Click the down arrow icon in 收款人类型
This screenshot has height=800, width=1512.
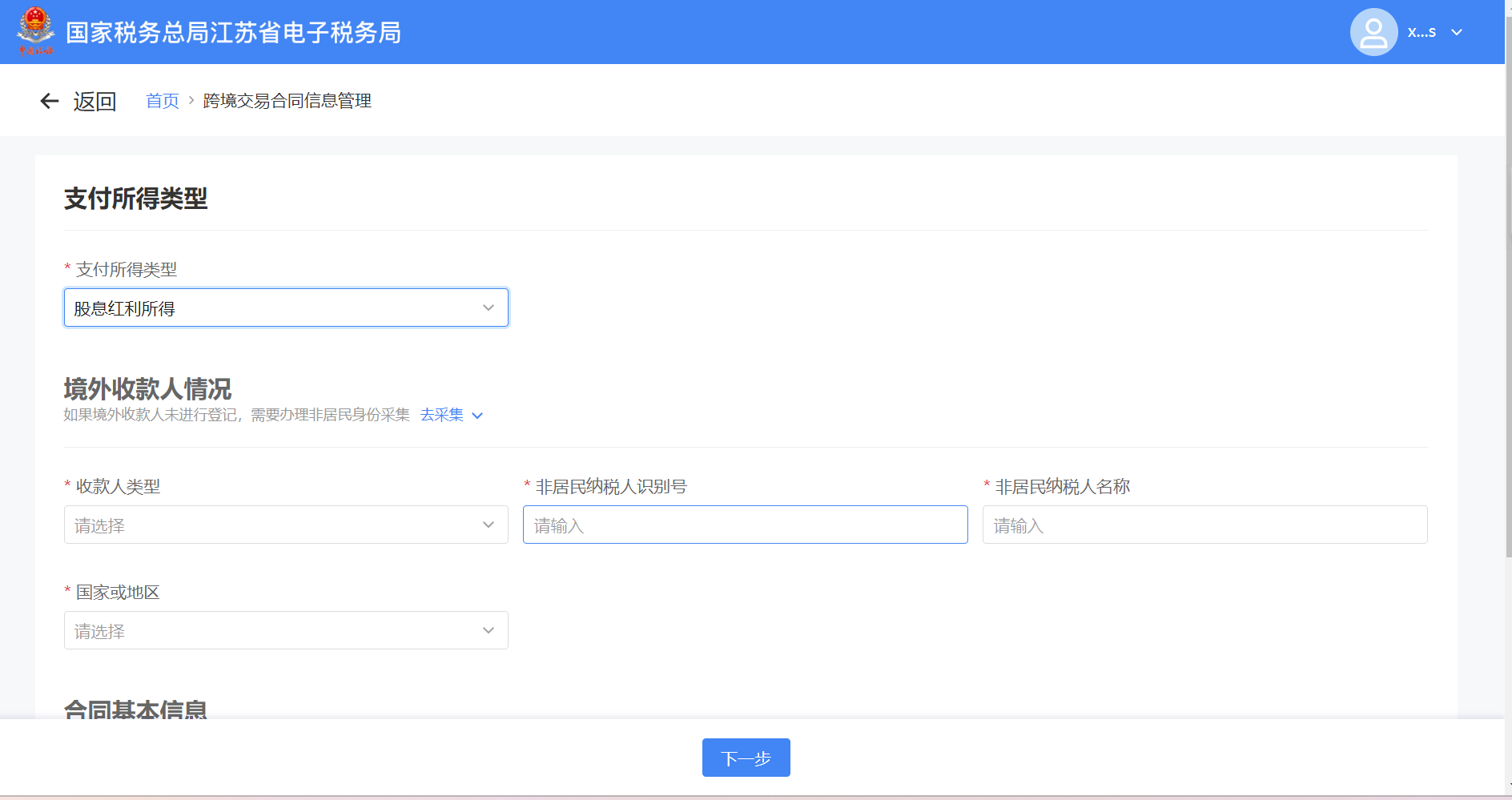pyautogui.click(x=489, y=525)
